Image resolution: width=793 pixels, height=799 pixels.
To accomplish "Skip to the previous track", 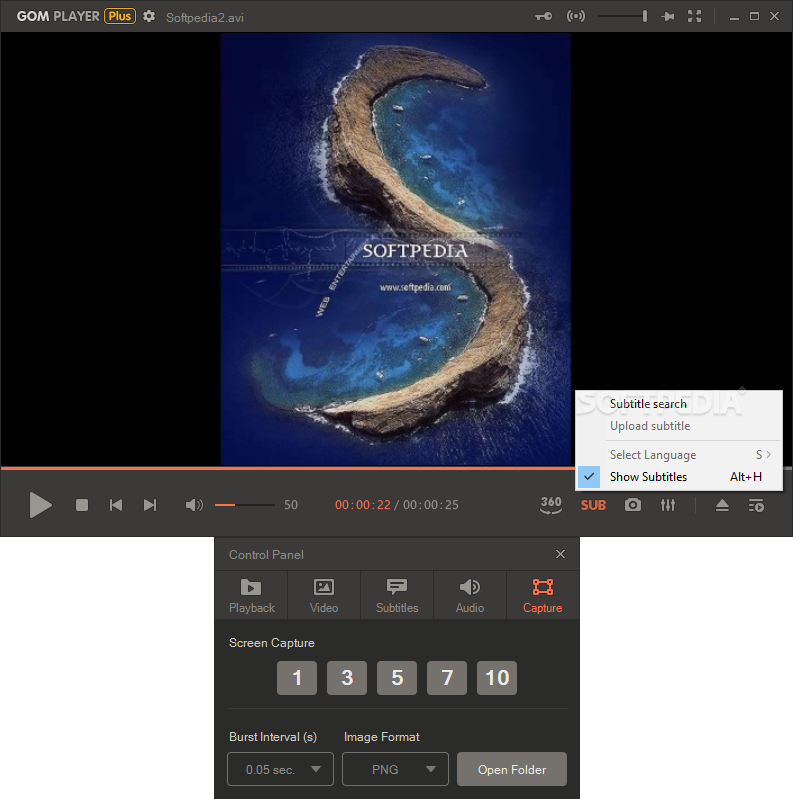I will (x=116, y=505).
